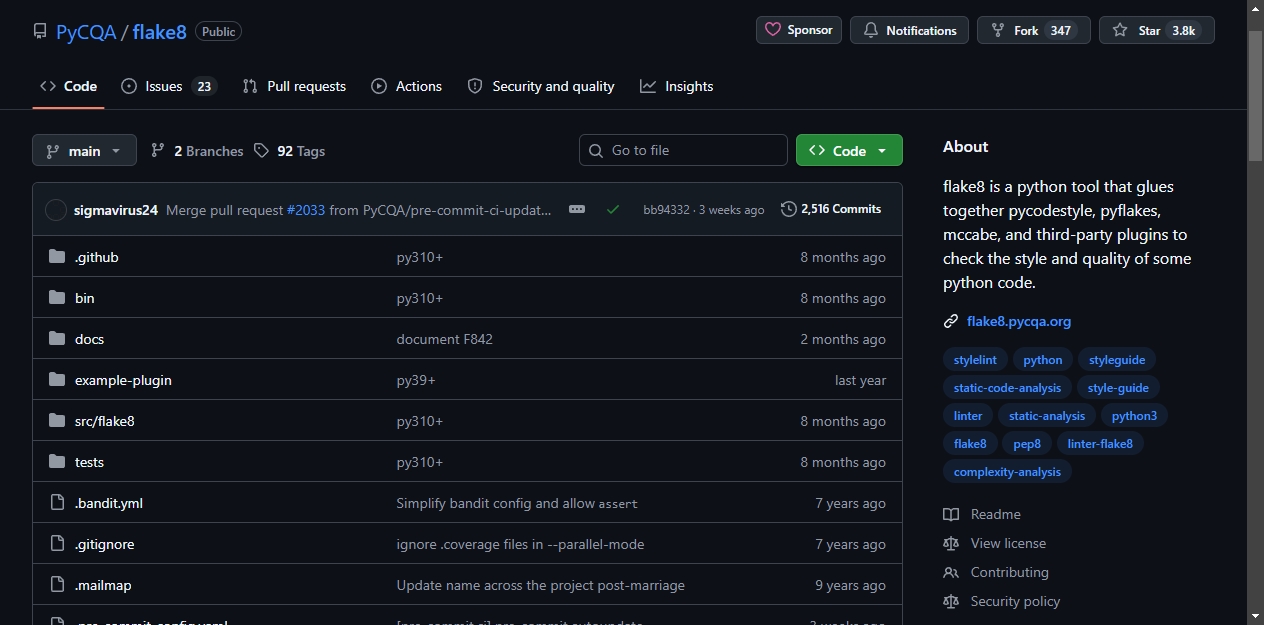1264x625 pixels.
Task: Click the .bandit.yml file icon
Action: [x=57, y=503]
